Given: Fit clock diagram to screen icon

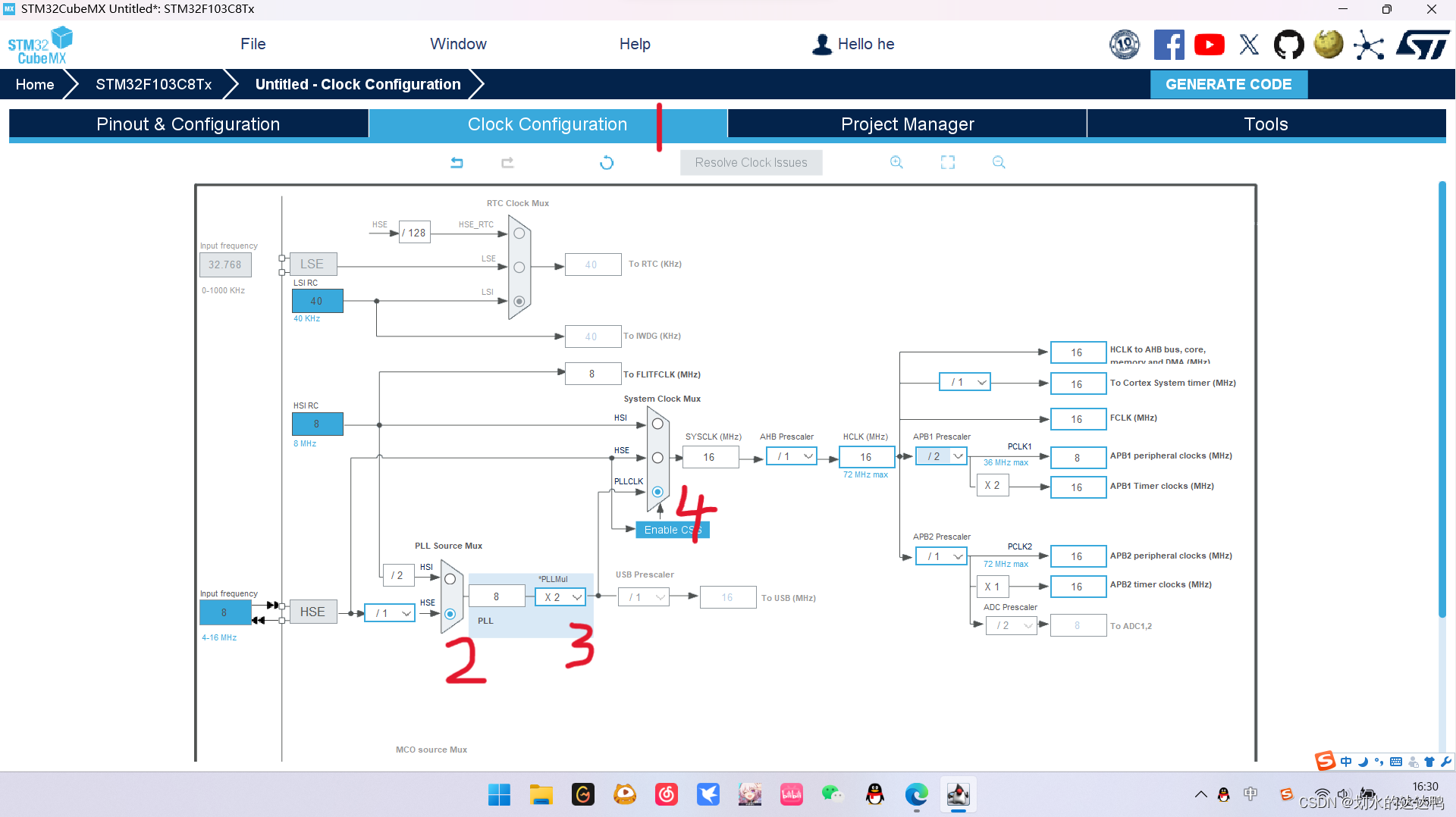Looking at the screenshot, I should point(948,162).
